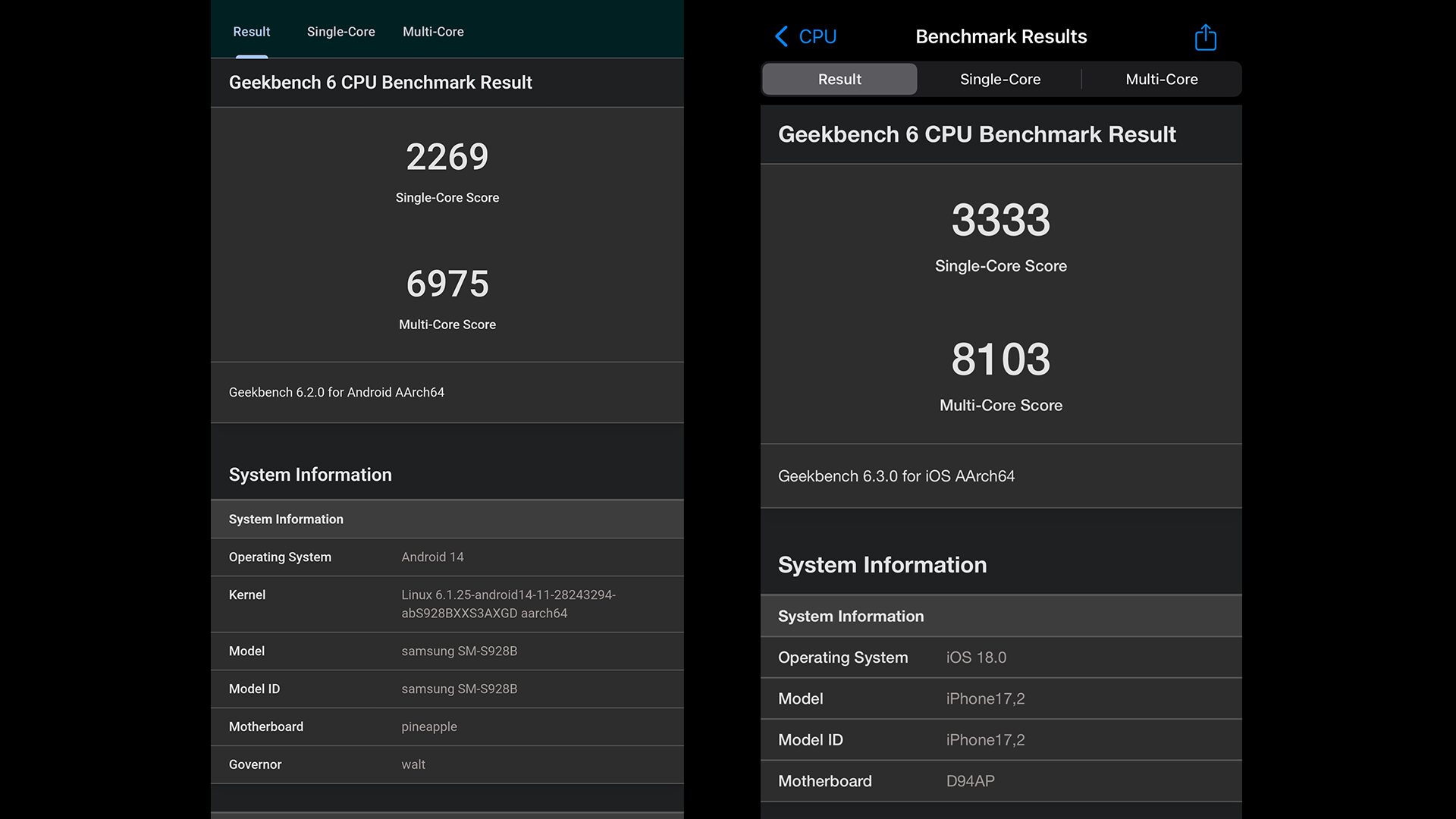The height and width of the screenshot is (819, 1456).
Task: Select the pineapple motherboard row
Action: point(447,726)
